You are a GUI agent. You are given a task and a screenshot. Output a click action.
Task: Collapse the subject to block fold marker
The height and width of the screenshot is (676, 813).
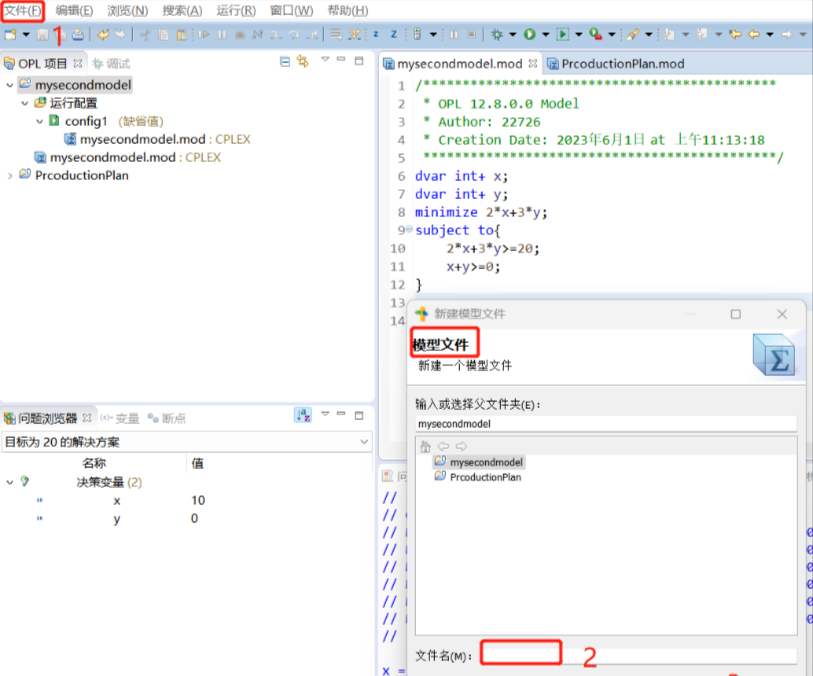click(x=409, y=229)
